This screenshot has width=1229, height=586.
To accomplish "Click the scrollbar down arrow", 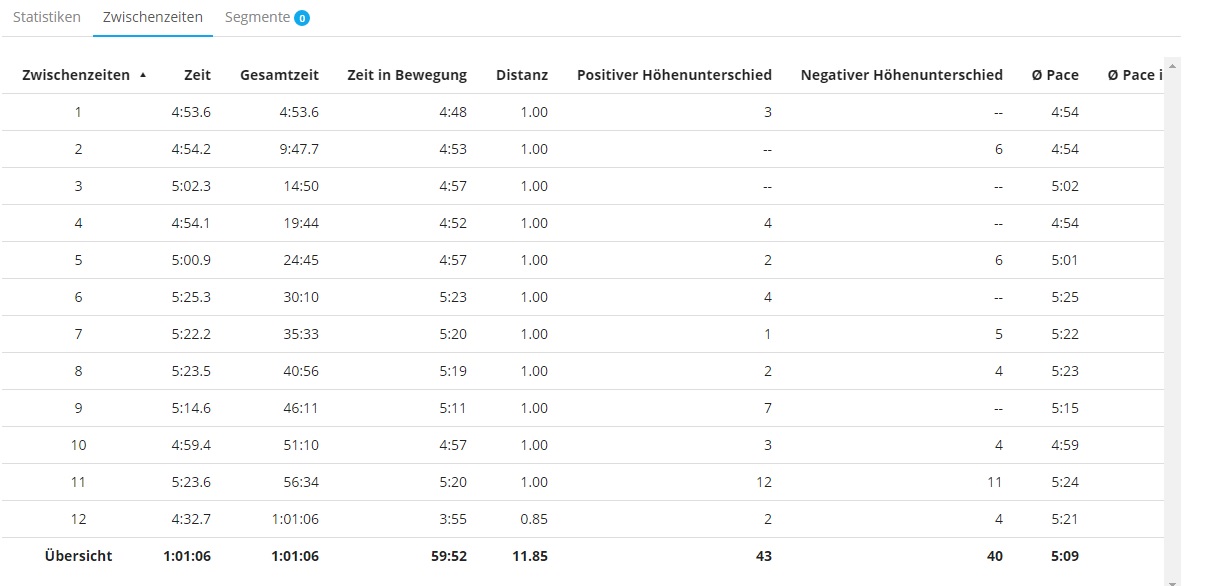I will coord(1172,581).
